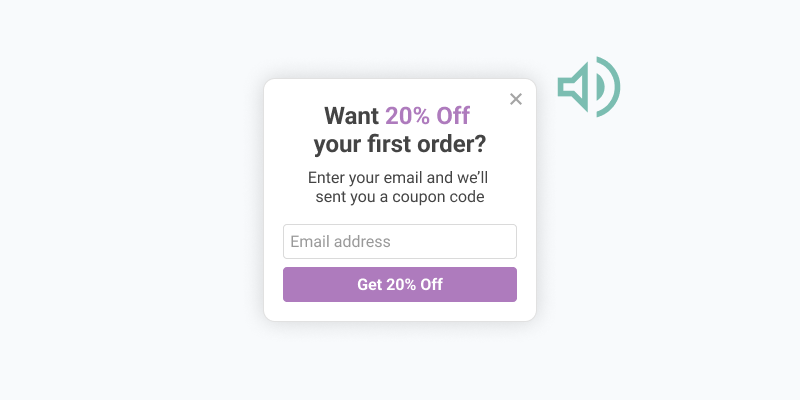Click the word "Want" in the heading
800x400 pixels.
click(x=352, y=116)
